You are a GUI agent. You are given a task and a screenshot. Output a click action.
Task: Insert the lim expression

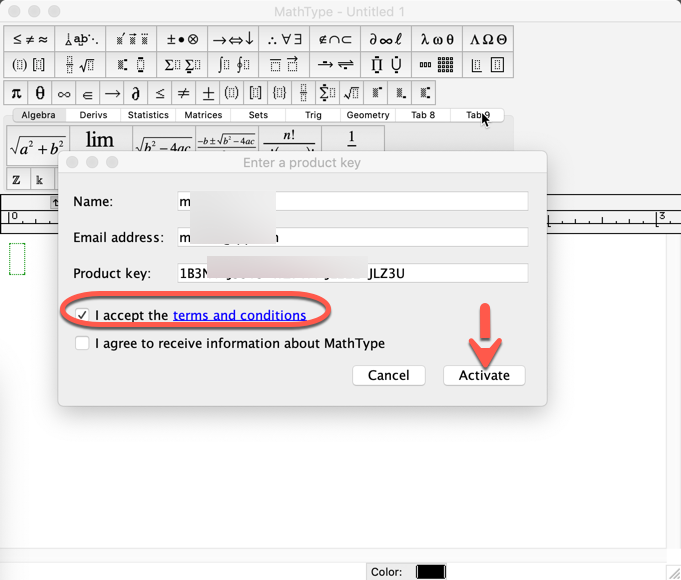pos(100,139)
